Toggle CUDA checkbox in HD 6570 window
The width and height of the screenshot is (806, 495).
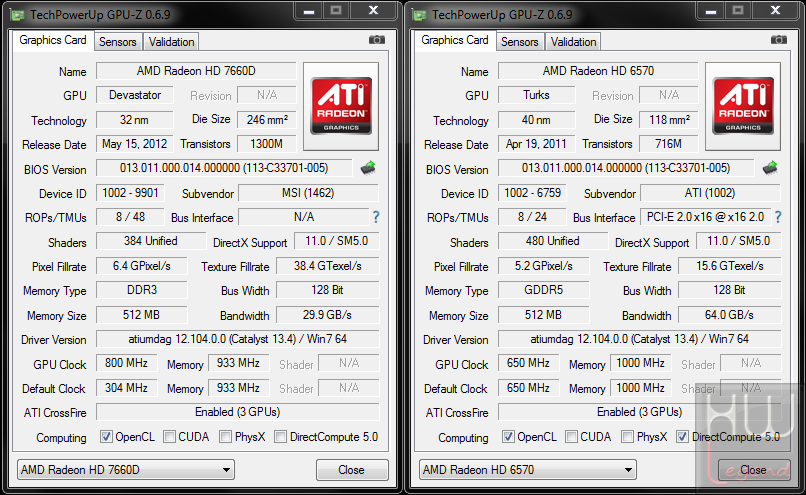click(x=571, y=437)
